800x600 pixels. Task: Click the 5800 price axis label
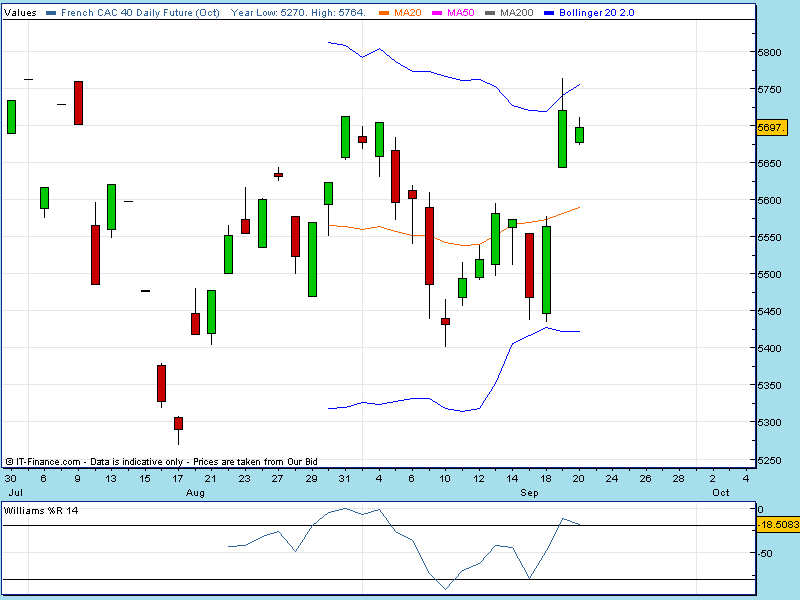coord(769,53)
